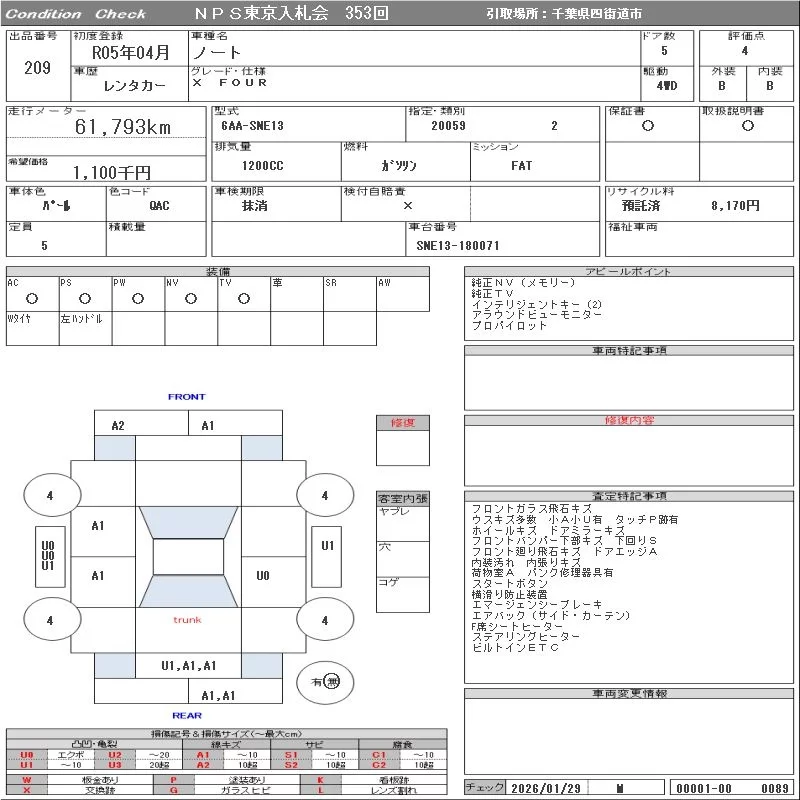Click the red W legend cell

27,779
